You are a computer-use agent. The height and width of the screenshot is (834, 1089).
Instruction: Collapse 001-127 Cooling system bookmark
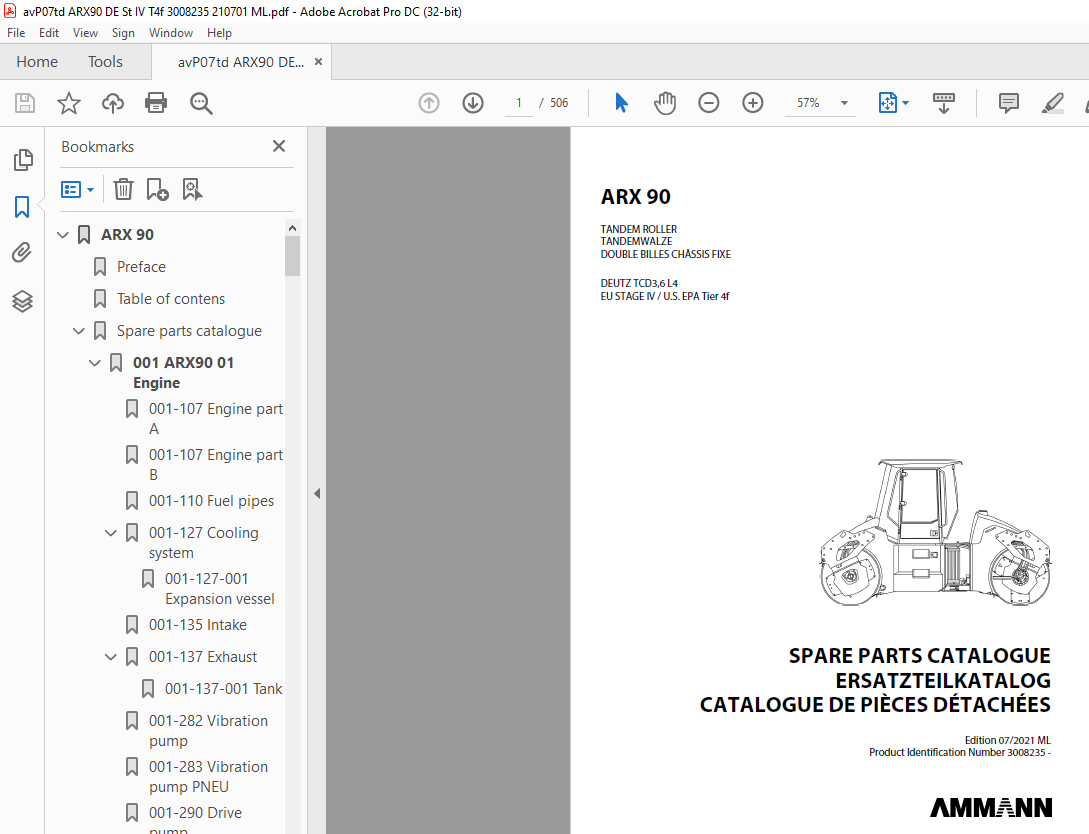tap(111, 533)
